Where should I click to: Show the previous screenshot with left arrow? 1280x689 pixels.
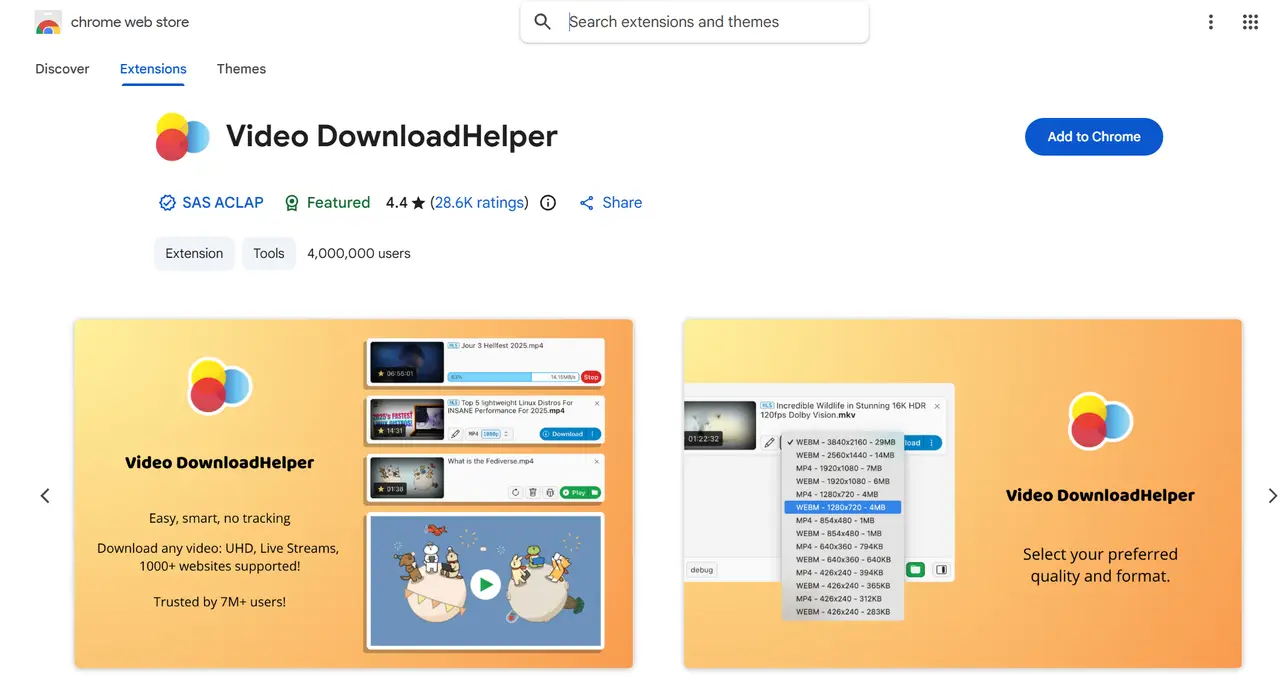tap(45, 496)
